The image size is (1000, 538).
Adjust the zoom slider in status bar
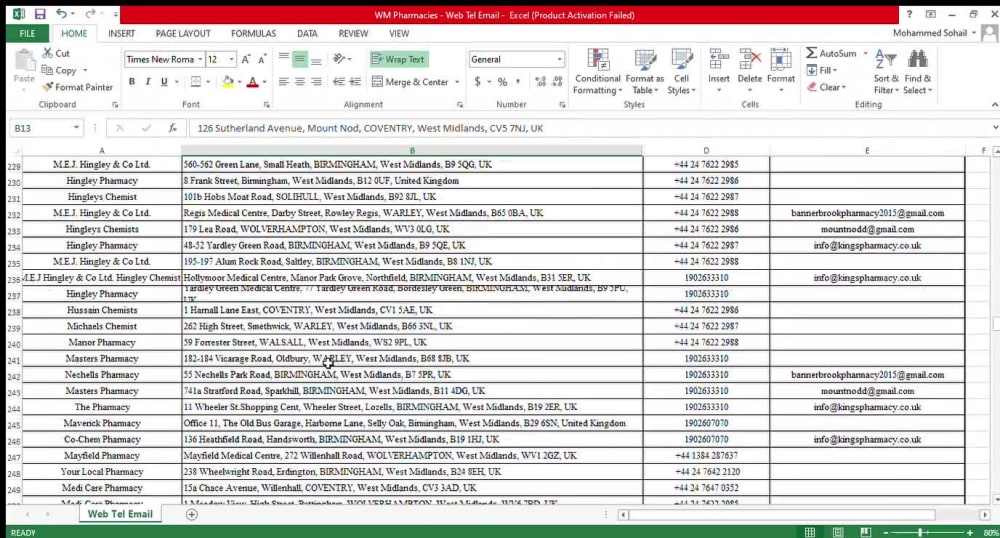pos(920,532)
